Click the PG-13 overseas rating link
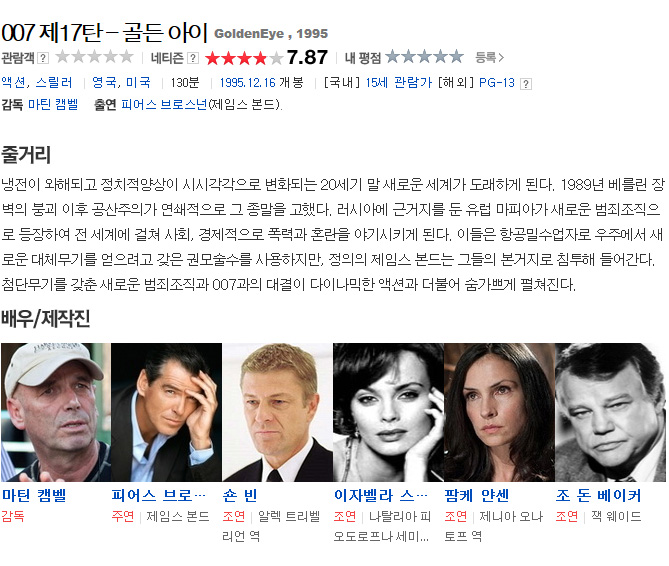This screenshot has height=566, width=669. [x=497, y=83]
